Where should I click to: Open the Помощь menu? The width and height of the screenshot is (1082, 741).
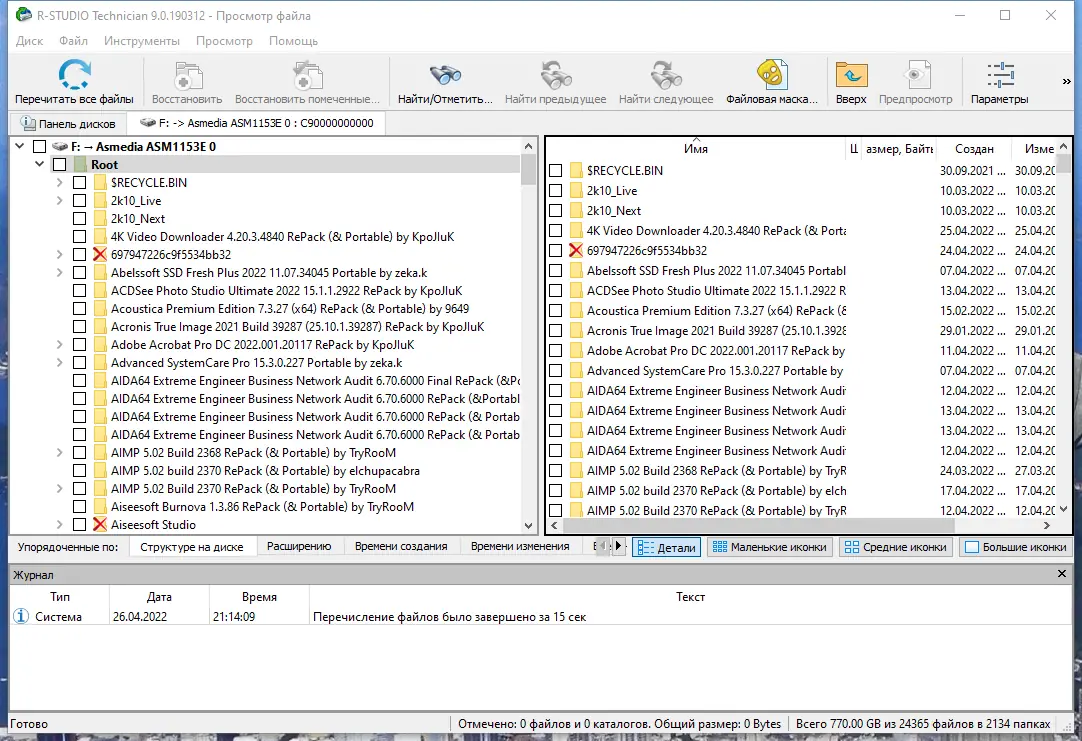point(293,41)
